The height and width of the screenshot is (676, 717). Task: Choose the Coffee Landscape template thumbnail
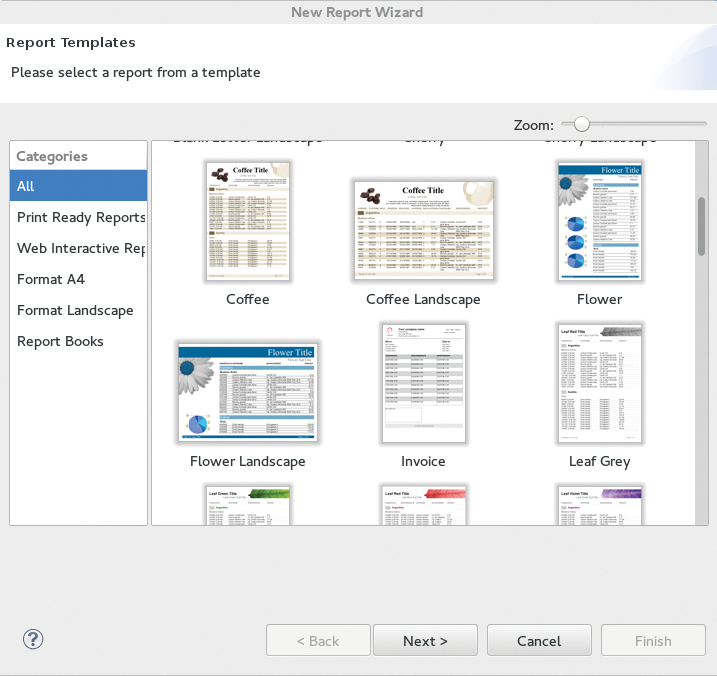tap(423, 230)
